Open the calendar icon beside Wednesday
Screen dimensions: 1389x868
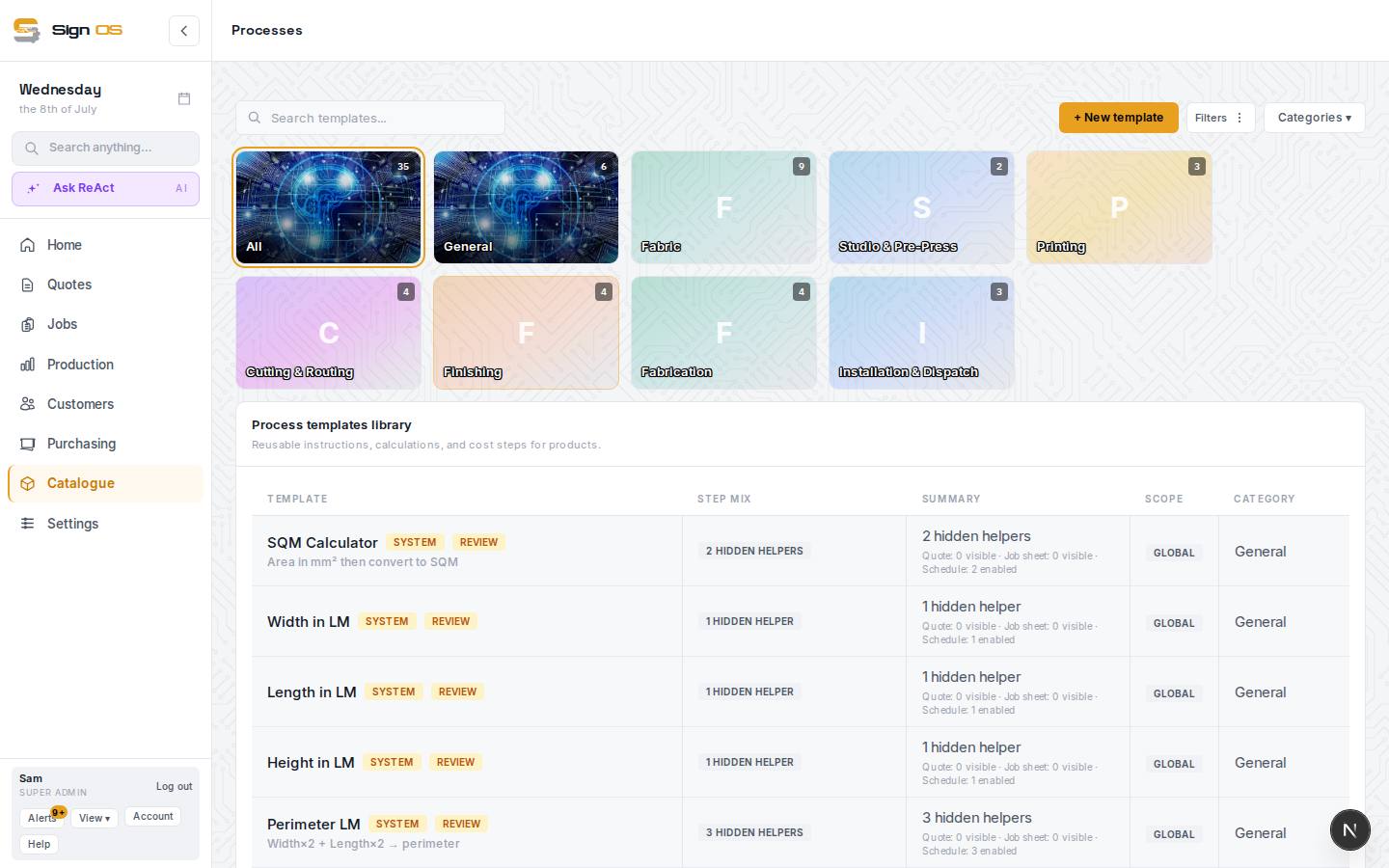(x=184, y=98)
